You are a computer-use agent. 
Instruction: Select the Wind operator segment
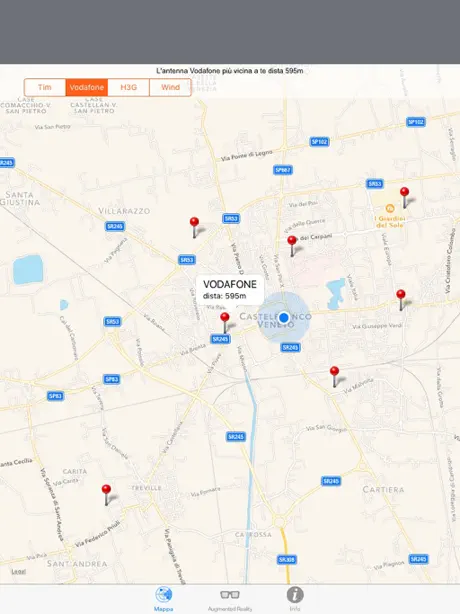(170, 87)
